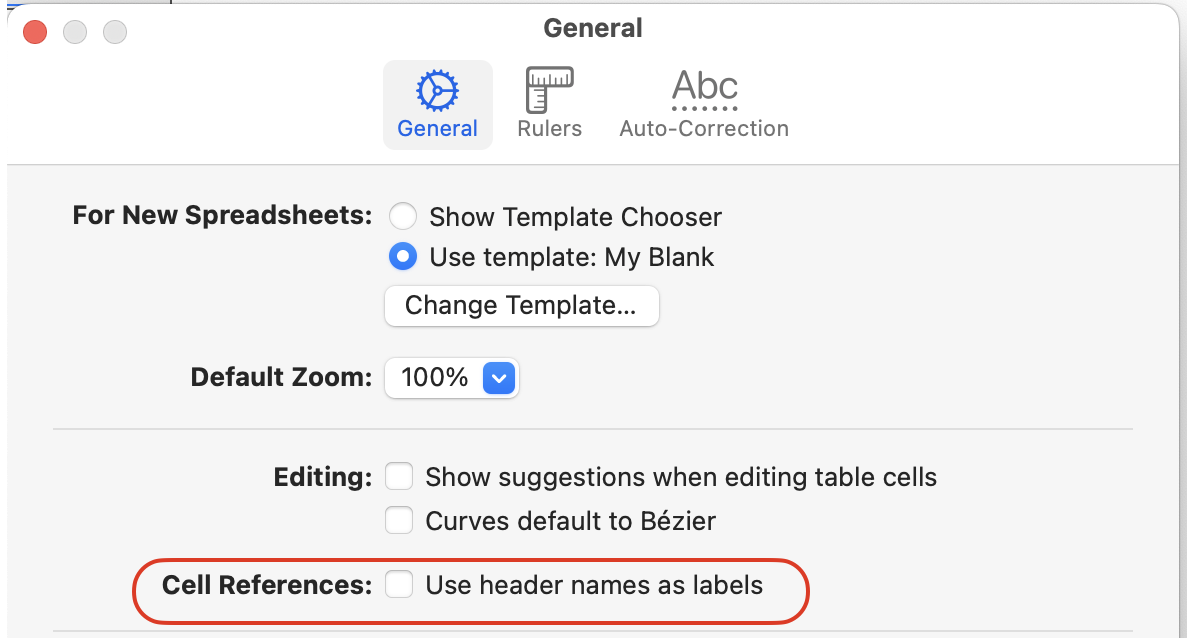Click the General gear icon

click(437, 91)
